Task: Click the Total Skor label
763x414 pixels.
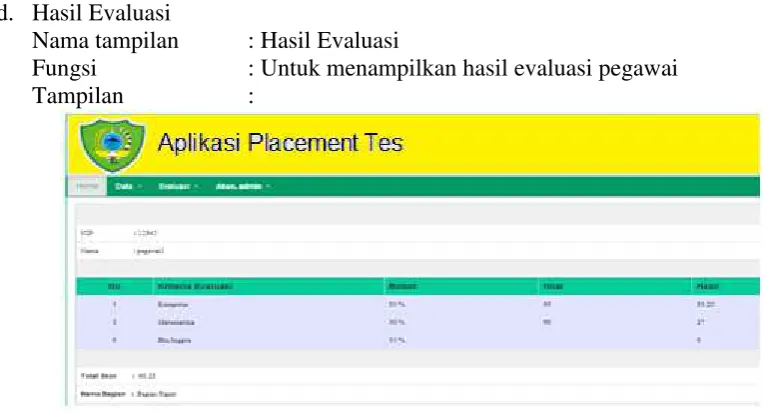Action: coord(99,376)
